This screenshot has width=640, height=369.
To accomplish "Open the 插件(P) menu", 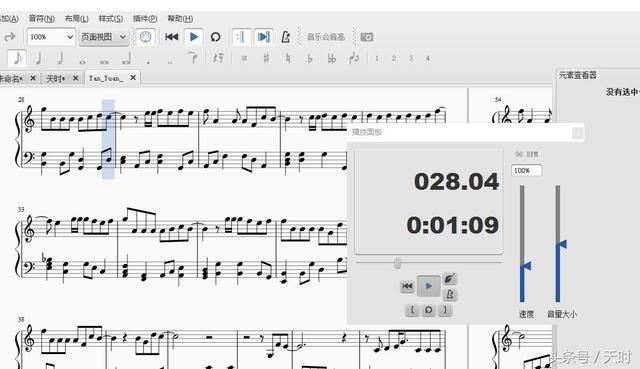I will (x=145, y=19).
